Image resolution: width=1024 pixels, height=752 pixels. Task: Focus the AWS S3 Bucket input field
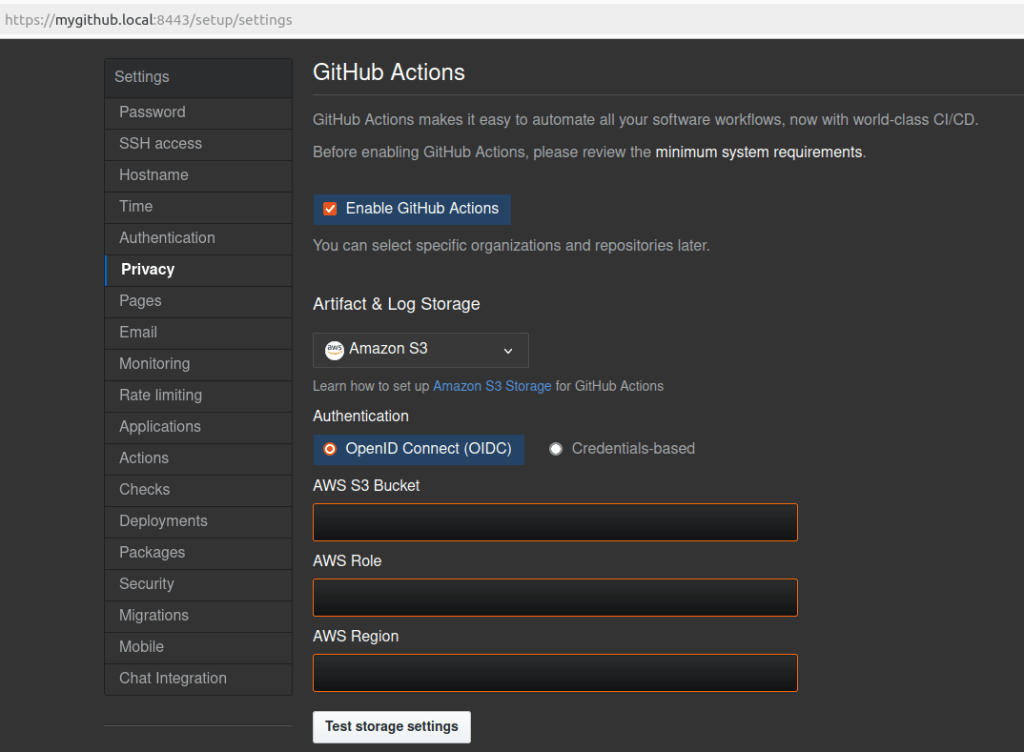click(x=555, y=522)
